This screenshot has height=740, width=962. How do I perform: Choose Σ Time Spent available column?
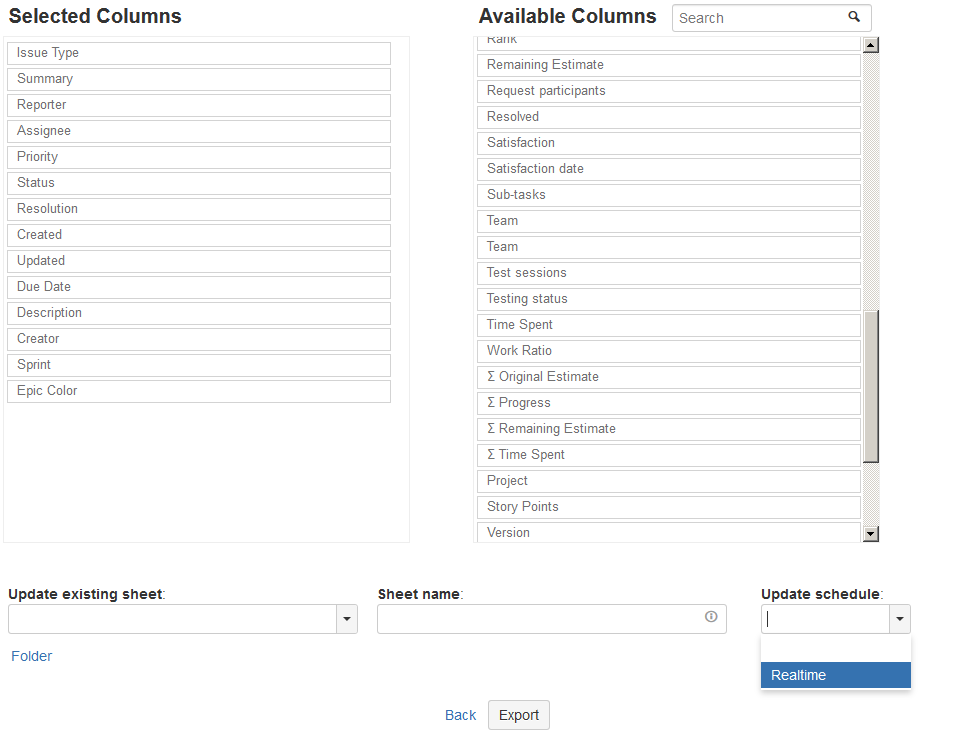tap(668, 455)
